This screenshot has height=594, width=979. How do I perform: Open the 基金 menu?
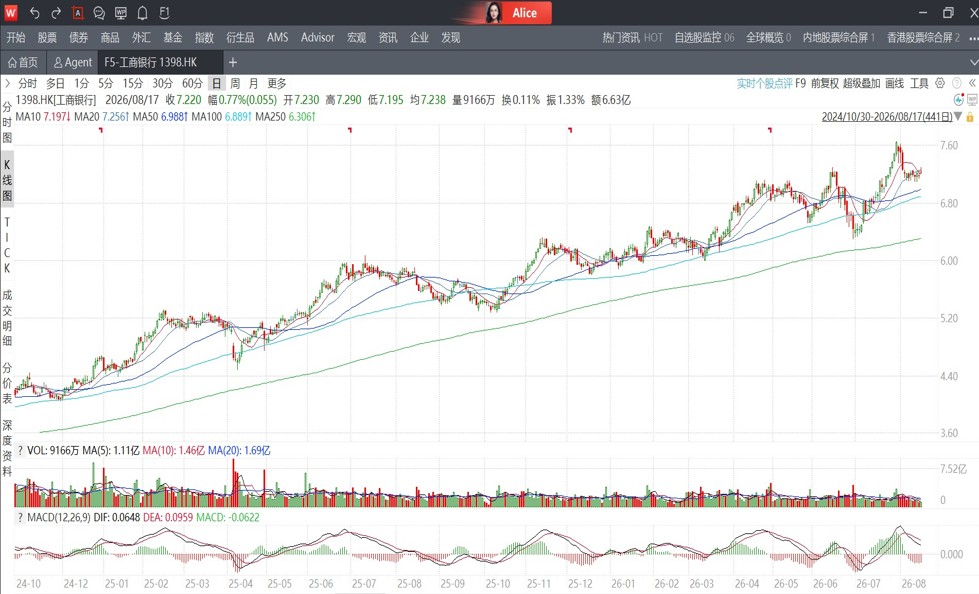click(x=172, y=37)
